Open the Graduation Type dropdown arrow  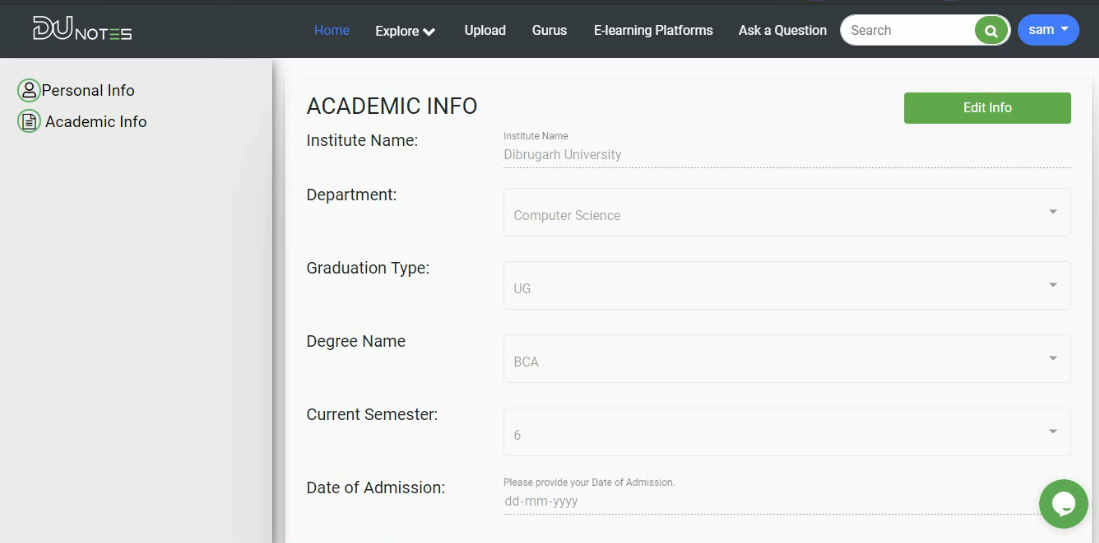point(1053,285)
